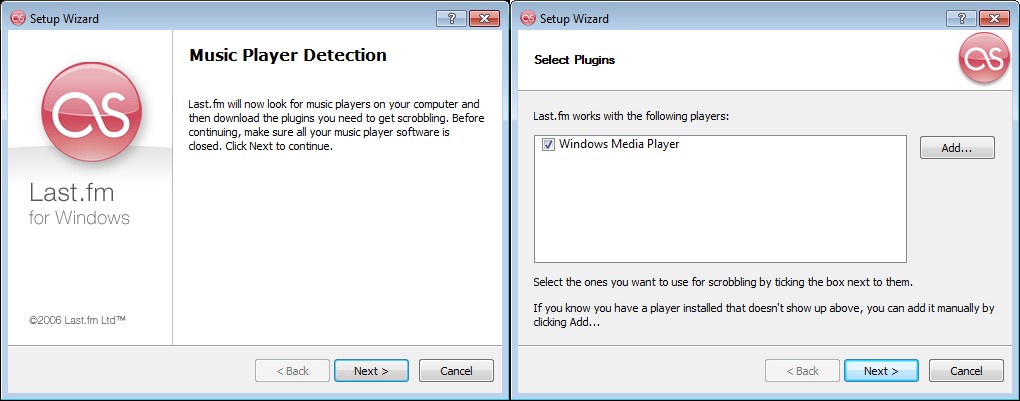This screenshot has width=1020, height=401.
Task: Untick the Windows Media Player checkbox
Action: point(548,145)
